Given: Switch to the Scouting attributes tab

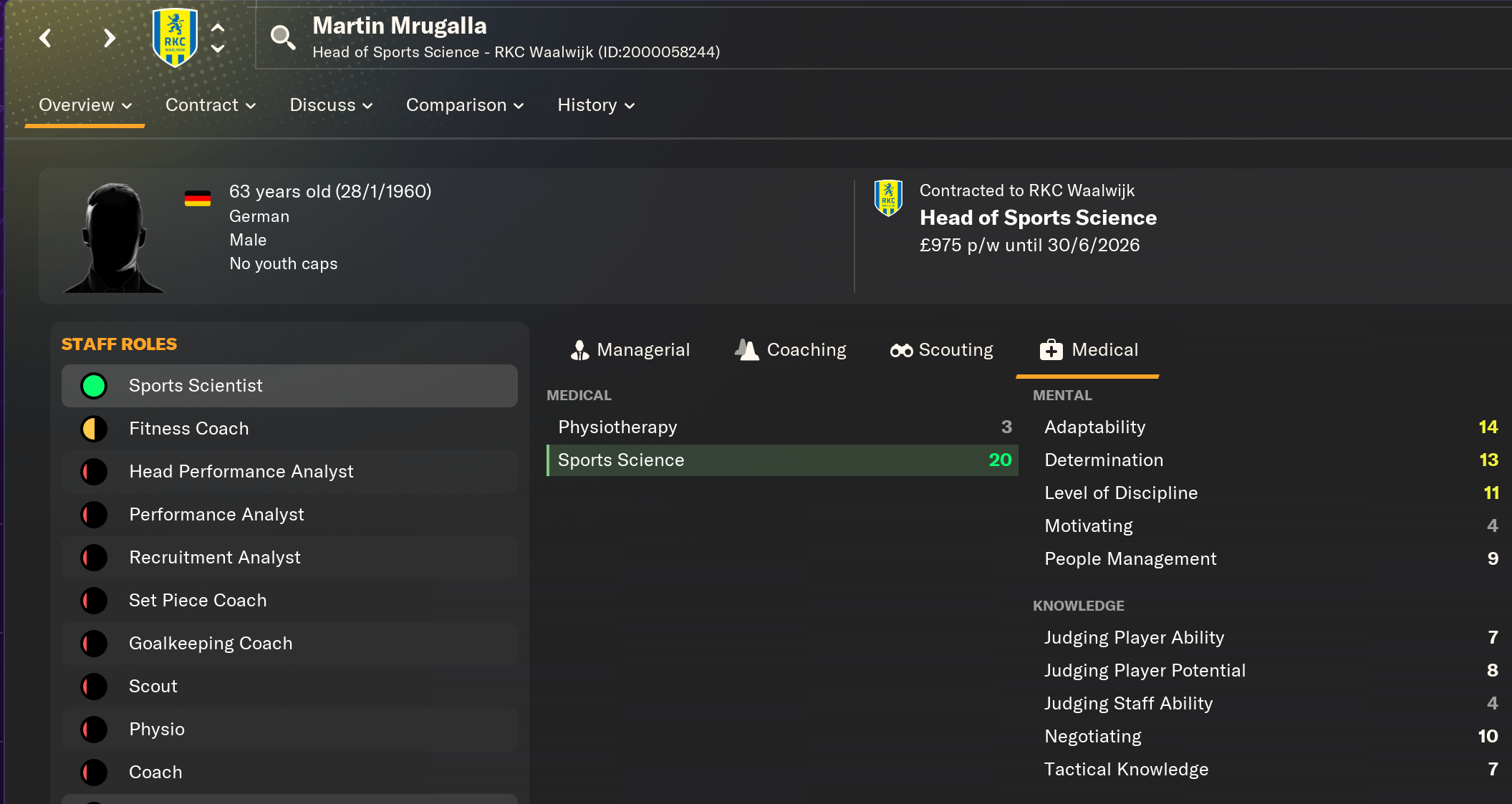Looking at the screenshot, I should (941, 350).
